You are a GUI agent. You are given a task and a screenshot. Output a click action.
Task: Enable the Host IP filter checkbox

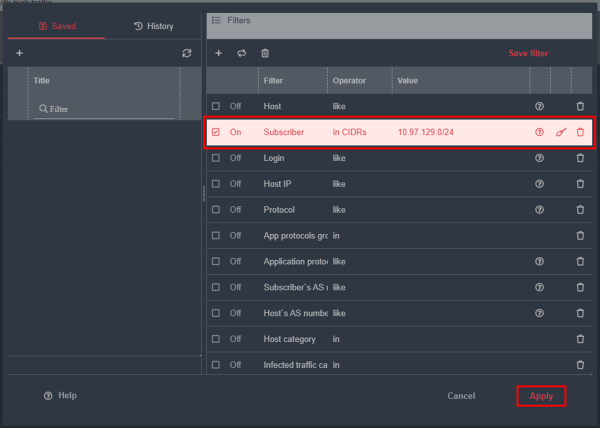click(x=216, y=184)
